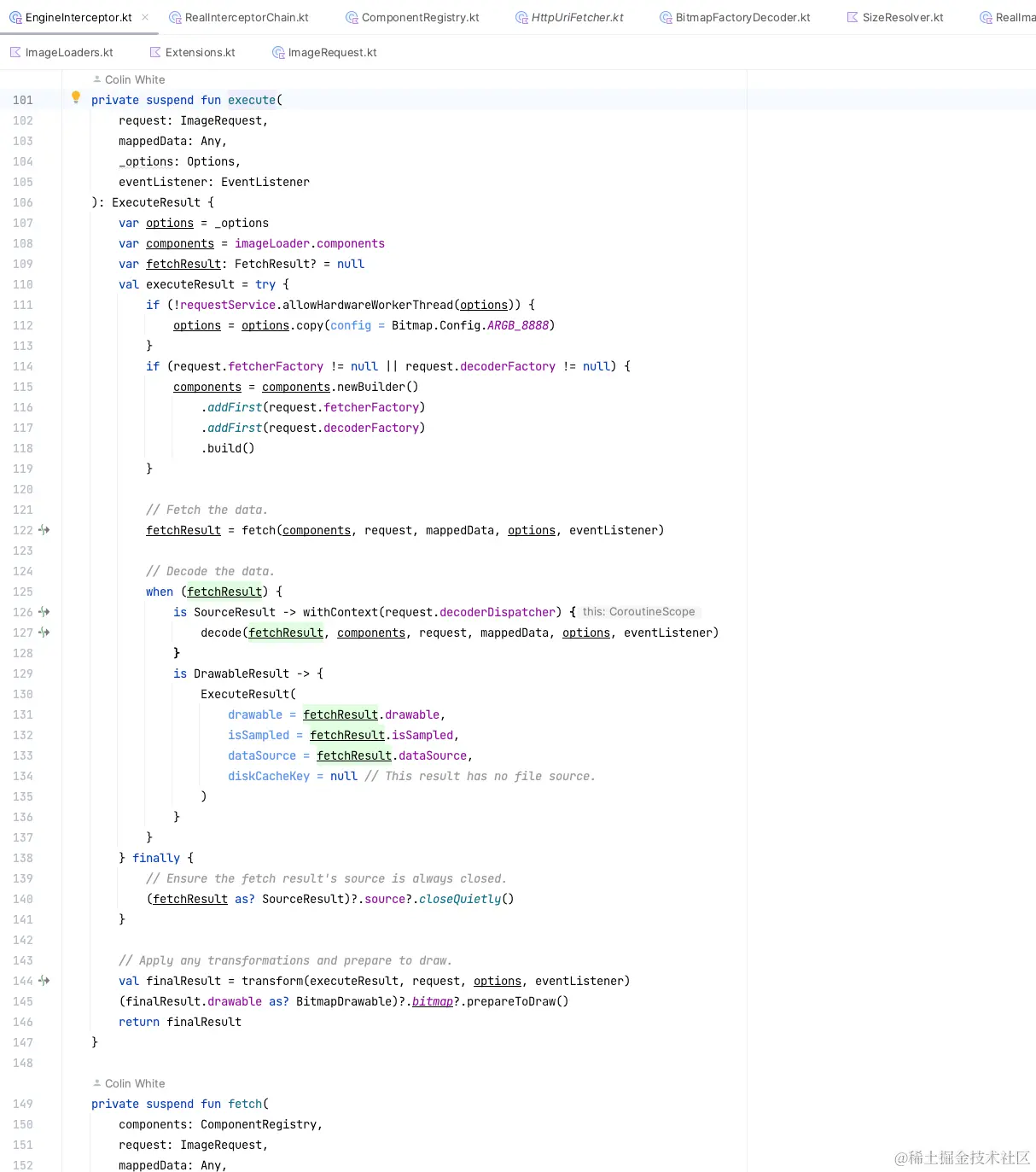Click 'ARGB_8888' constant on line 112
The image size is (1036, 1172).
click(518, 325)
